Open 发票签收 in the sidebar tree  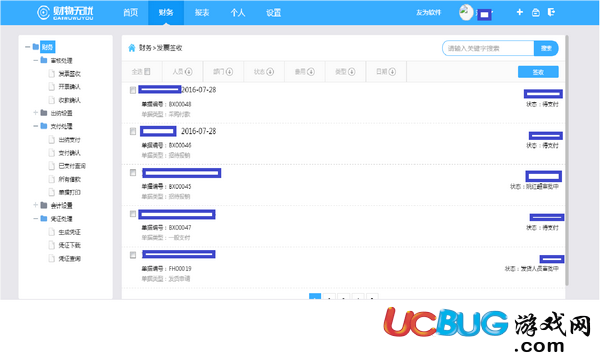69,74
